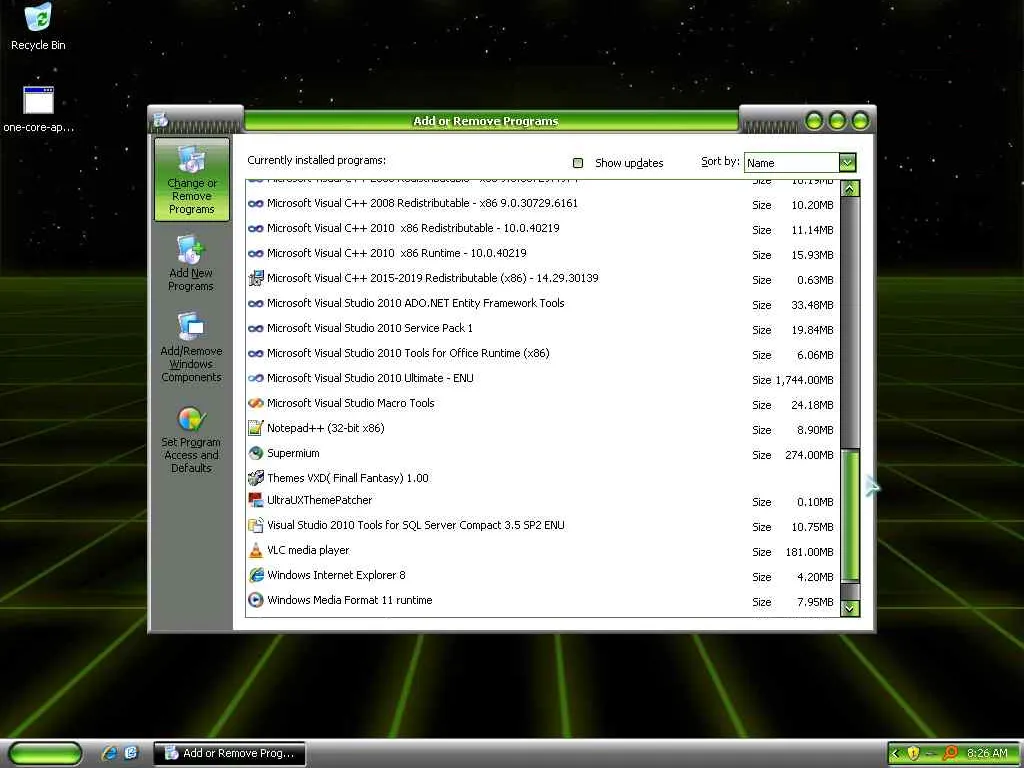Select VLC media player entry name

pos(308,551)
